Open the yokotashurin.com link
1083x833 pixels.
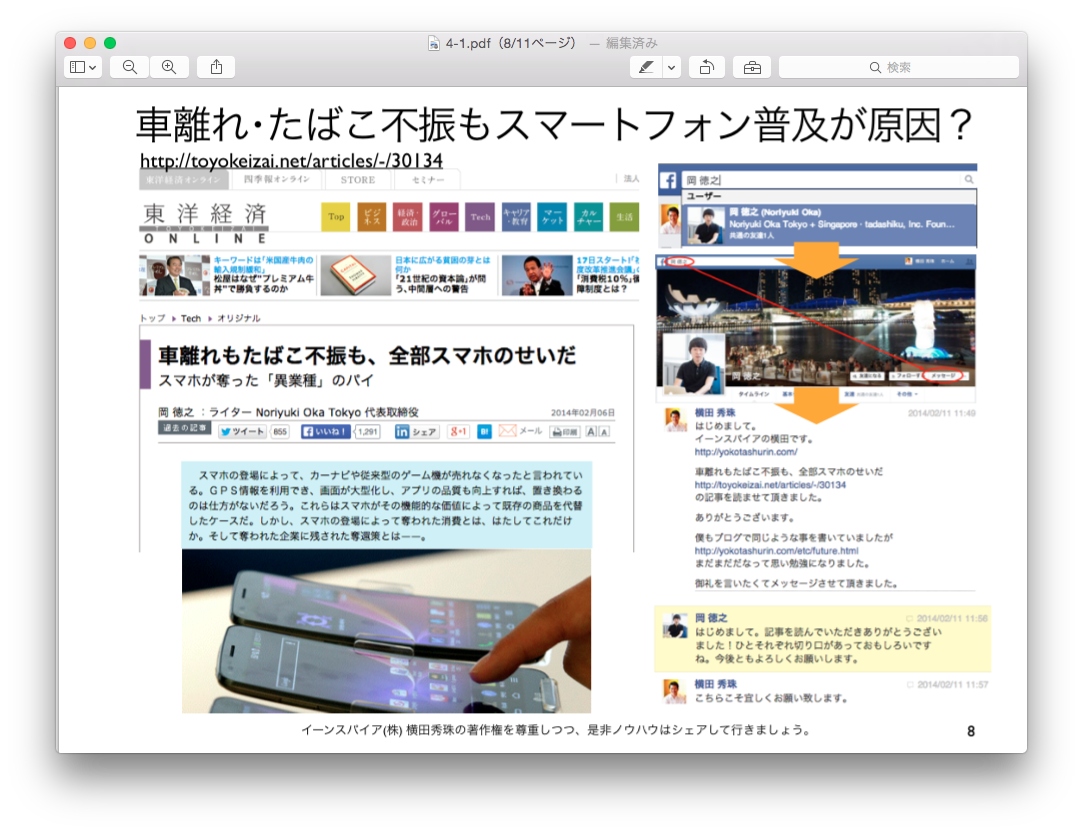[746, 452]
